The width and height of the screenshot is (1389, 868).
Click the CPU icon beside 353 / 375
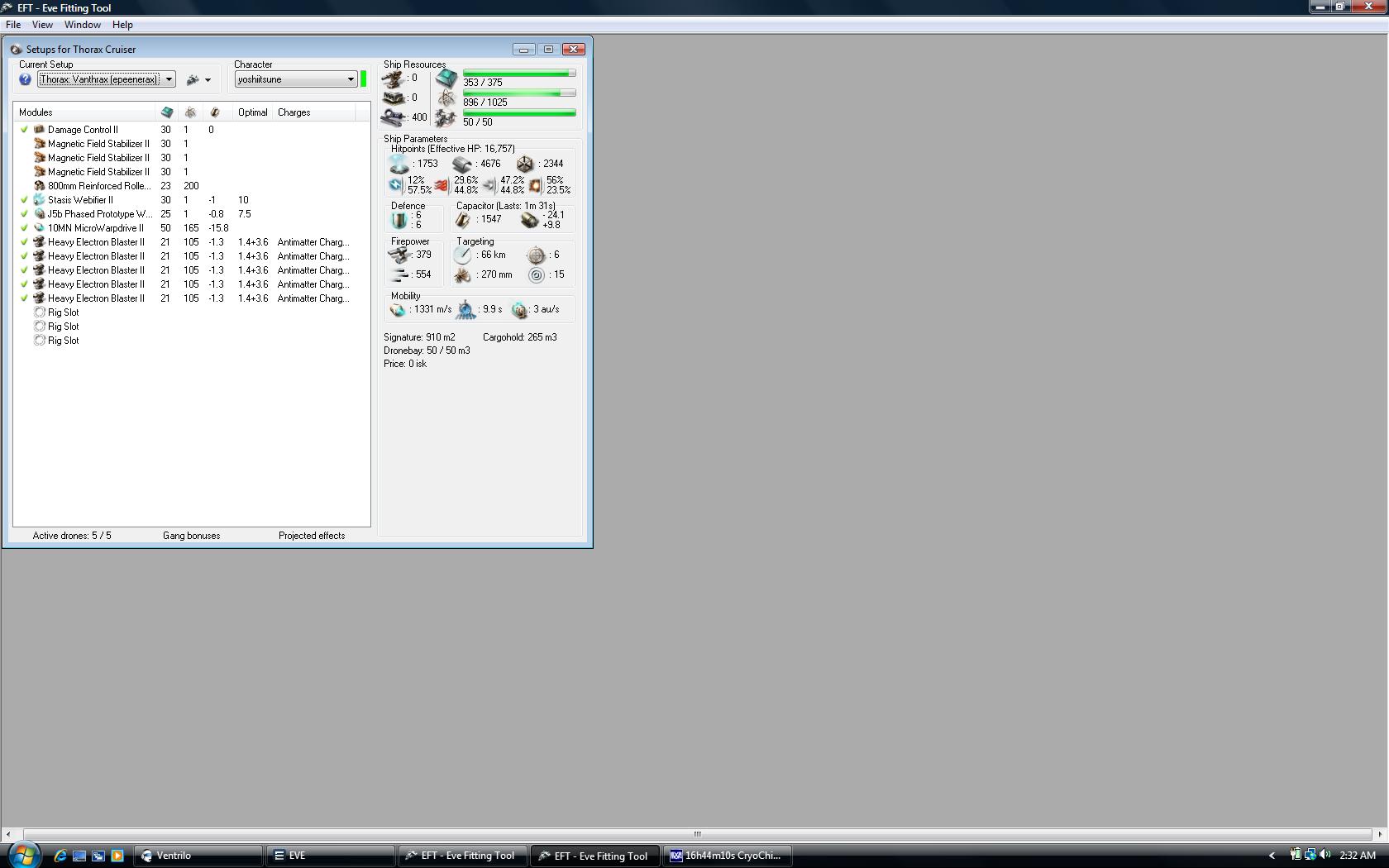pyautogui.click(x=446, y=79)
